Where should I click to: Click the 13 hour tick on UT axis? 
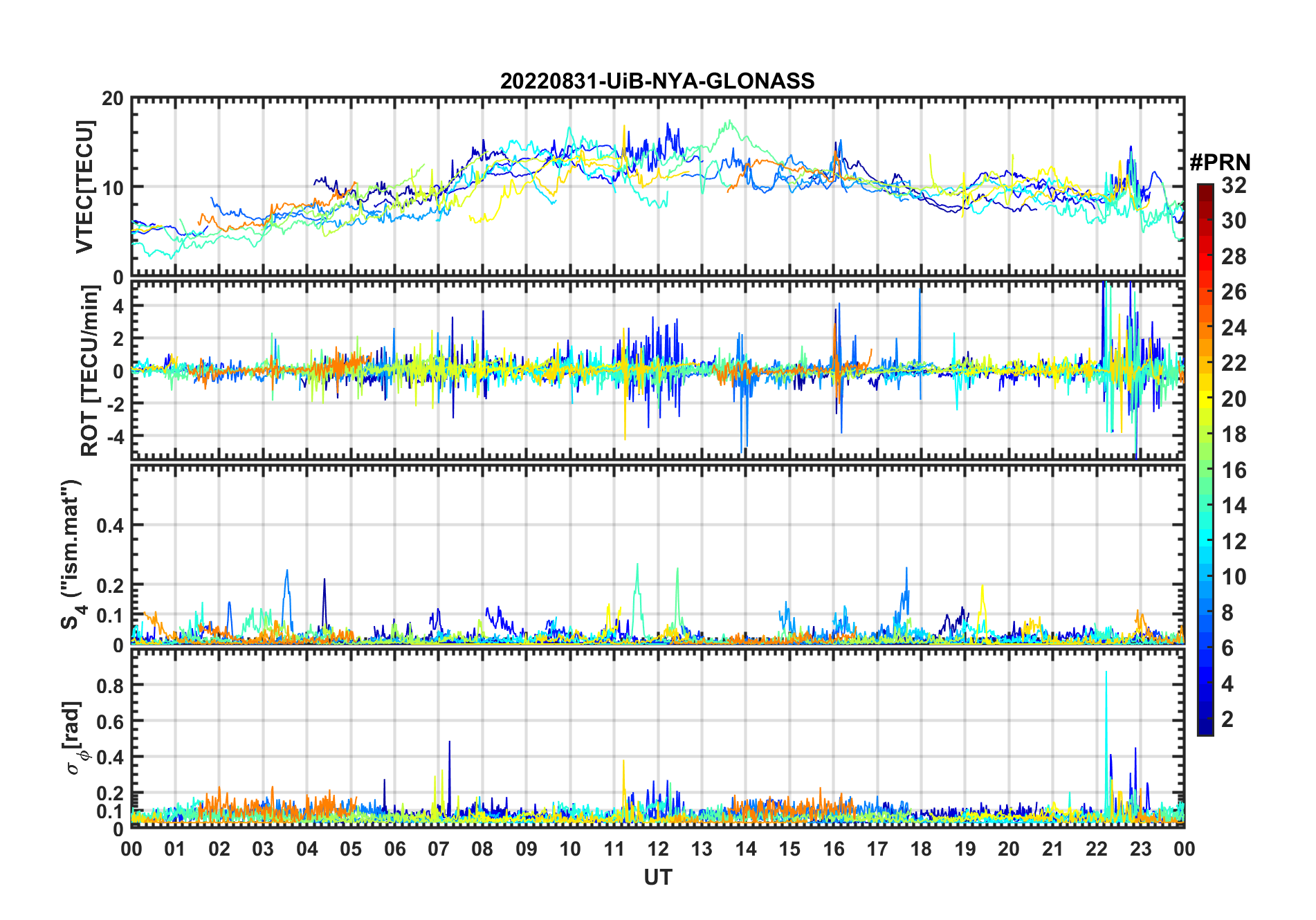[702, 849]
